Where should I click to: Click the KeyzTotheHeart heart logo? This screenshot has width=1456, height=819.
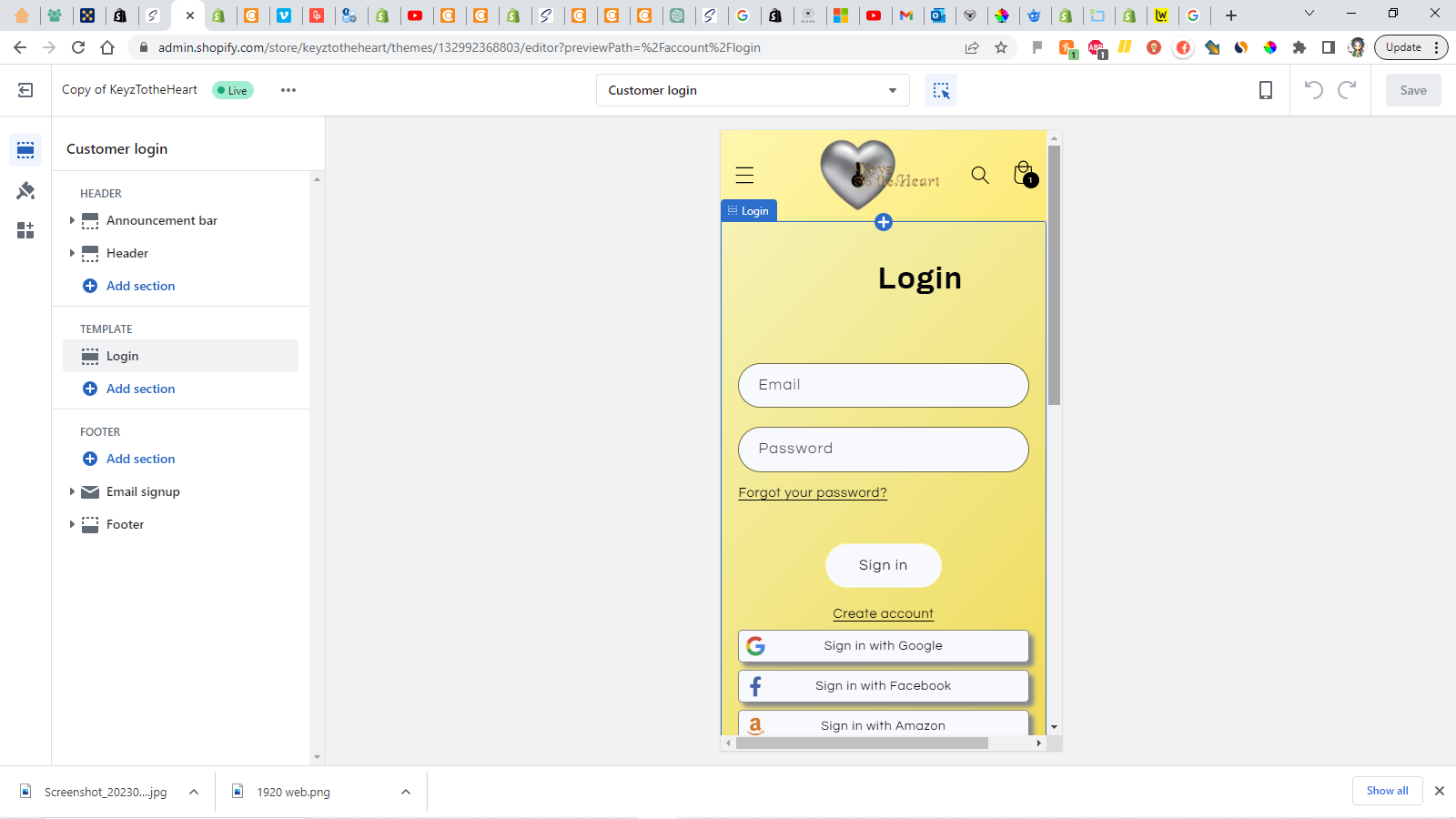pyautogui.click(x=879, y=175)
